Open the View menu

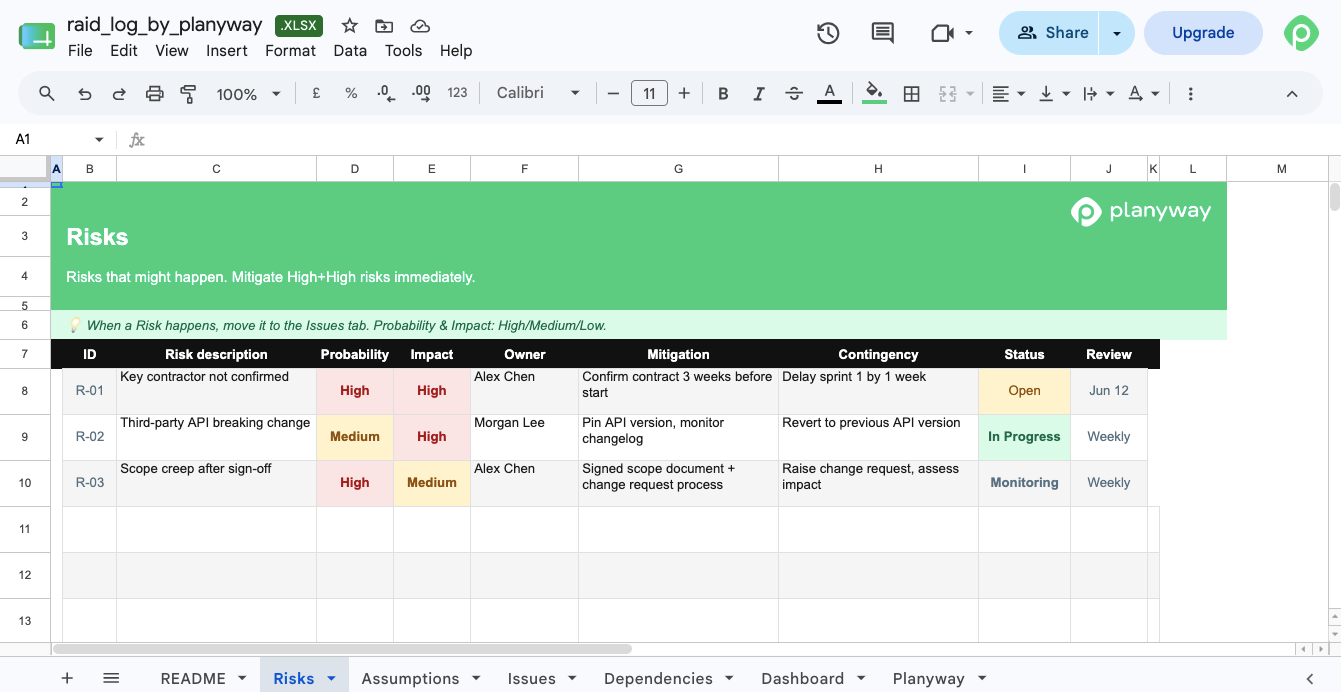[x=172, y=51]
